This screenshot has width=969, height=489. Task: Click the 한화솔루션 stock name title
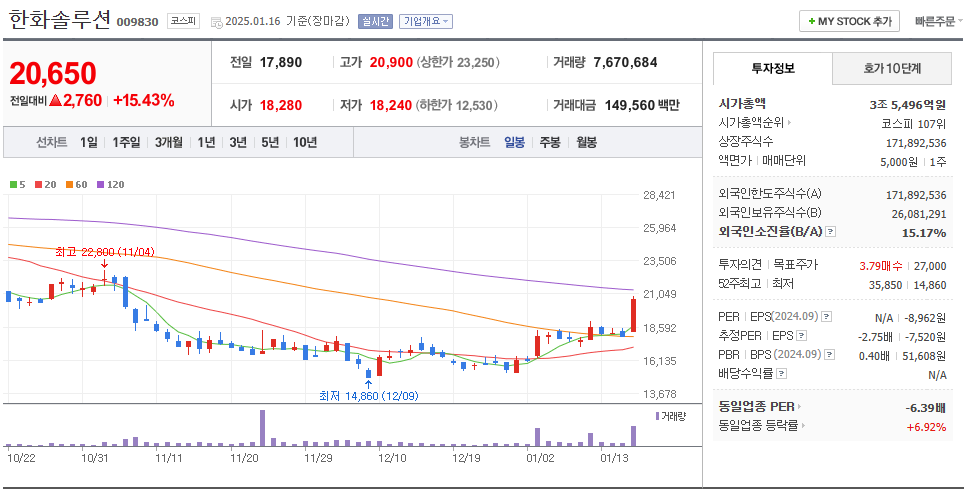[59, 19]
